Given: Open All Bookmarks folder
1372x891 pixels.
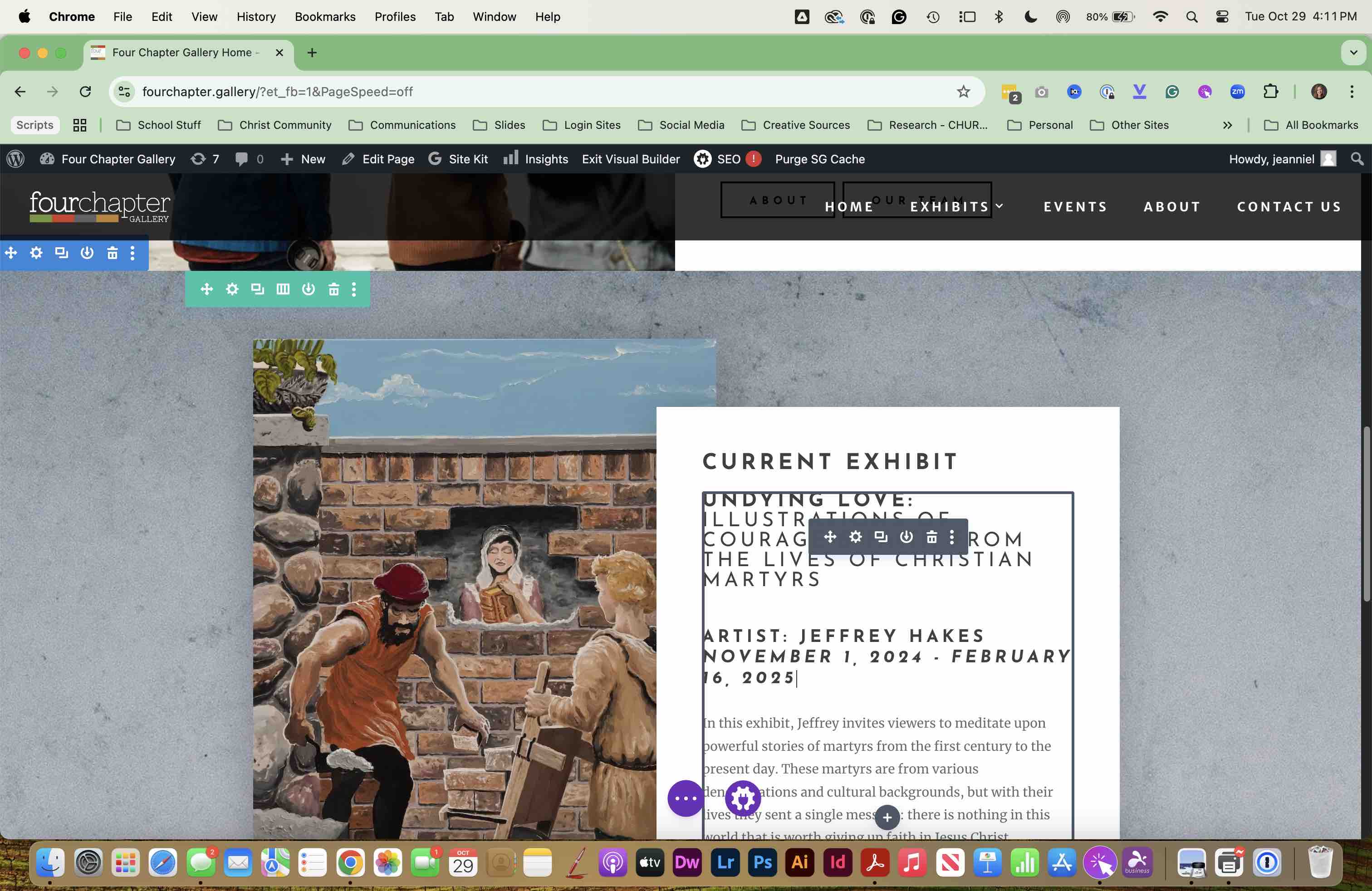Looking at the screenshot, I should pyautogui.click(x=1310, y=125).
